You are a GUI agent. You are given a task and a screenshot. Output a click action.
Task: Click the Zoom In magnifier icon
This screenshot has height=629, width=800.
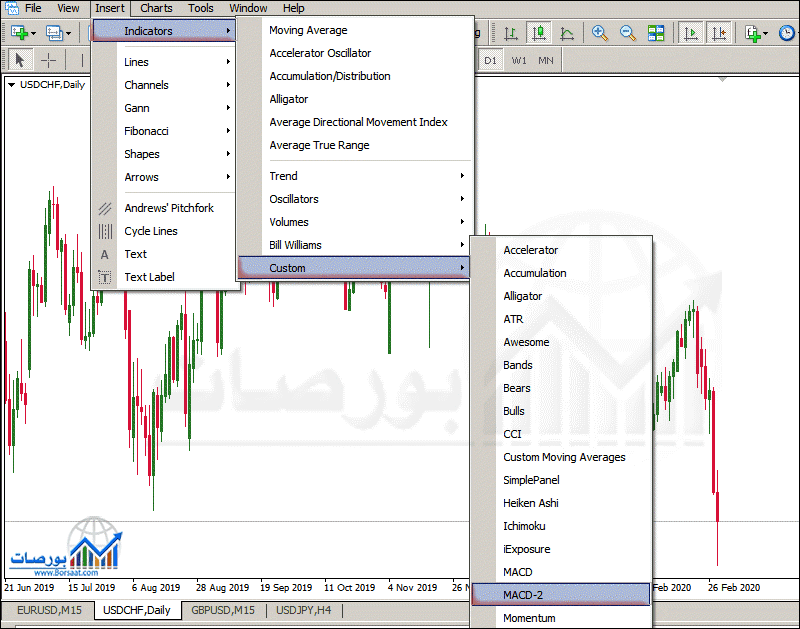(x=599, y=33)
